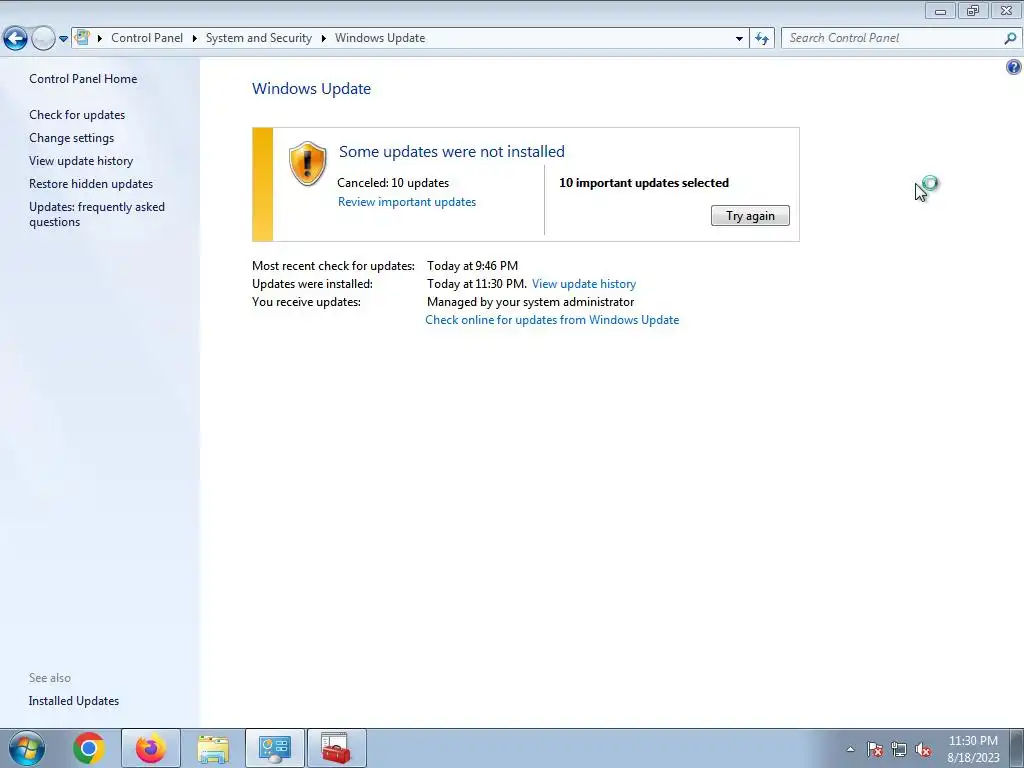Click the greyed Forward arrow button
1024x768 pixels.
(x=43, y=39)
